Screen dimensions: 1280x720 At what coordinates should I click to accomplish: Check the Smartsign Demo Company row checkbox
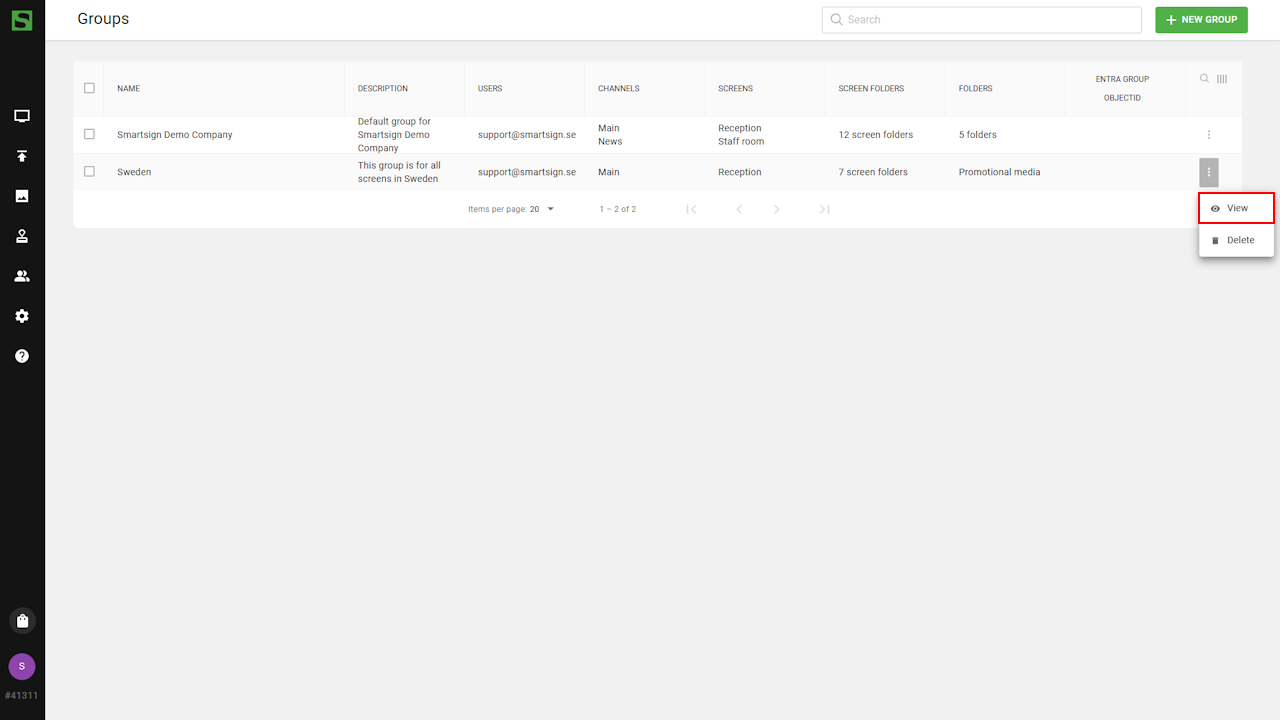tap(89, 134)
